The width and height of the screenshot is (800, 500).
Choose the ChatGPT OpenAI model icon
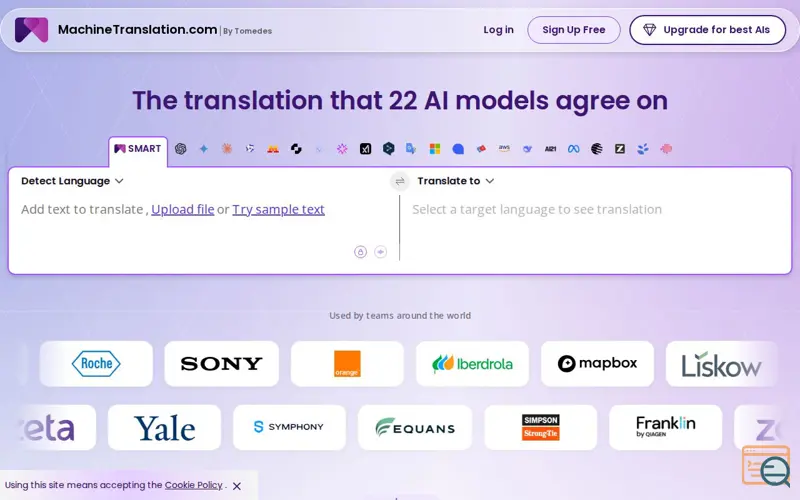pyautogui.click(x=181, y=149)
